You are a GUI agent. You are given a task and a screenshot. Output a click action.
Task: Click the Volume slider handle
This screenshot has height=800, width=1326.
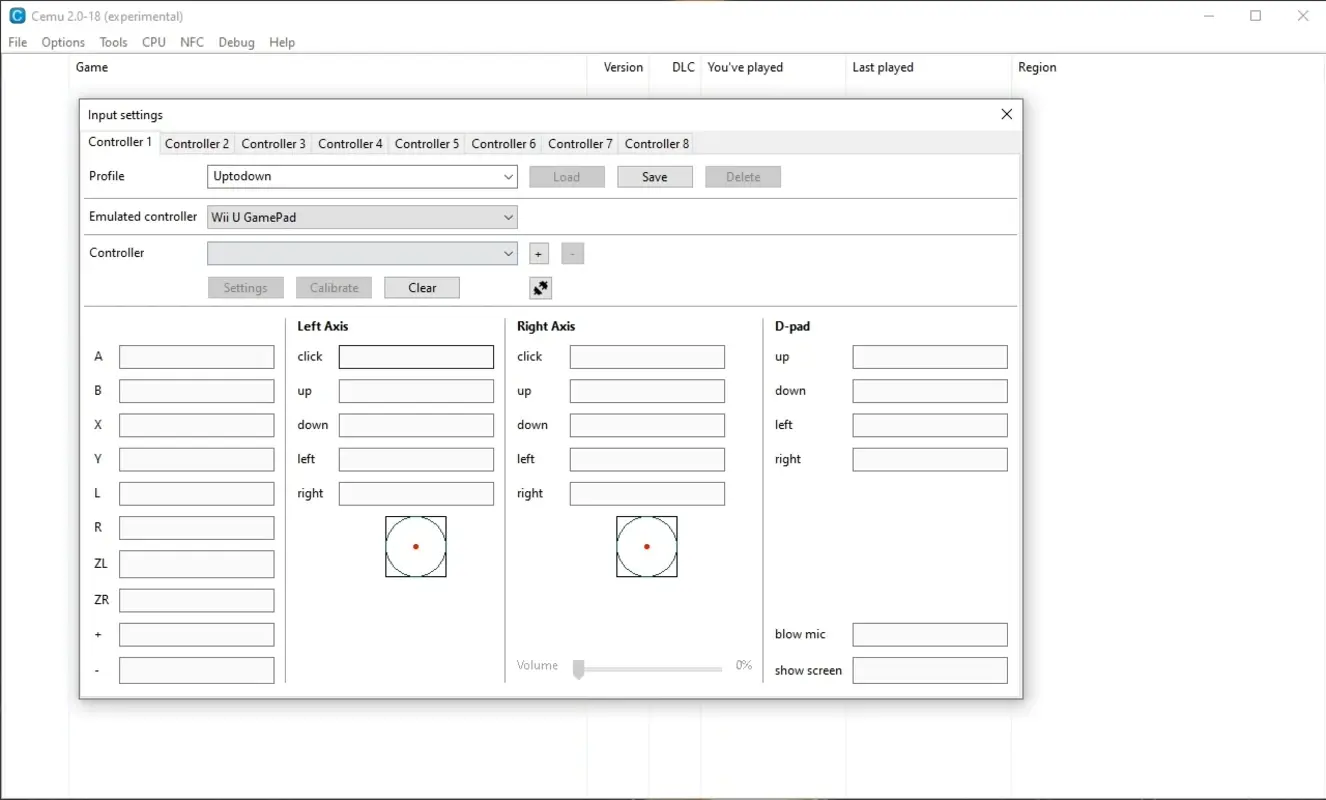[x=577, y=669]
